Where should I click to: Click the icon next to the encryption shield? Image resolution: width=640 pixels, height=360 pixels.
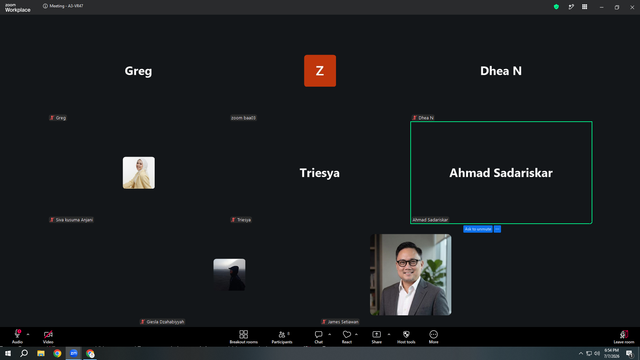(x=571, y=7)
